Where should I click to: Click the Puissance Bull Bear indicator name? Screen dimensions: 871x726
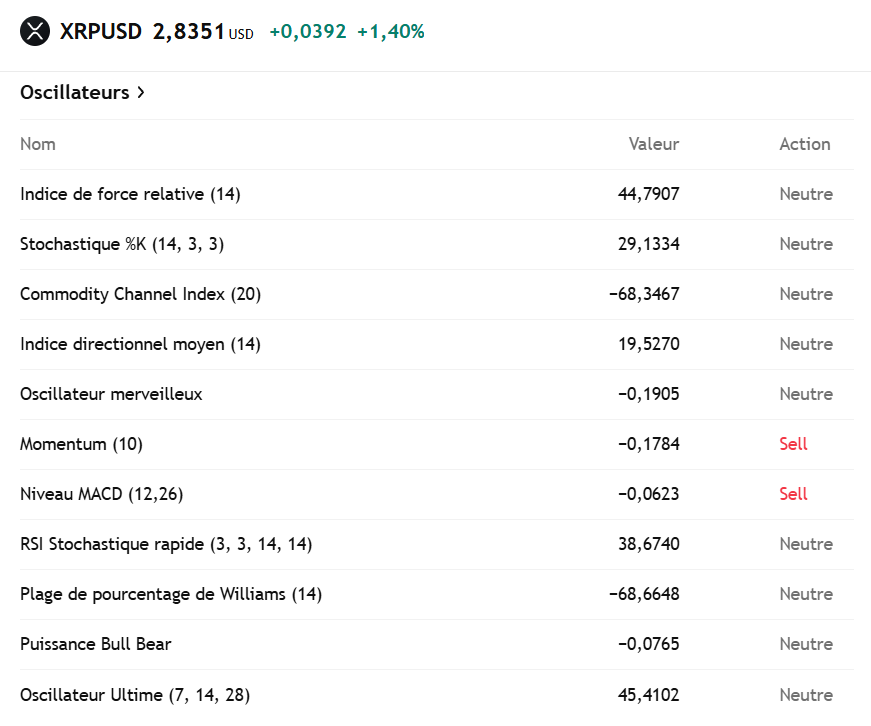pos(96,644)
